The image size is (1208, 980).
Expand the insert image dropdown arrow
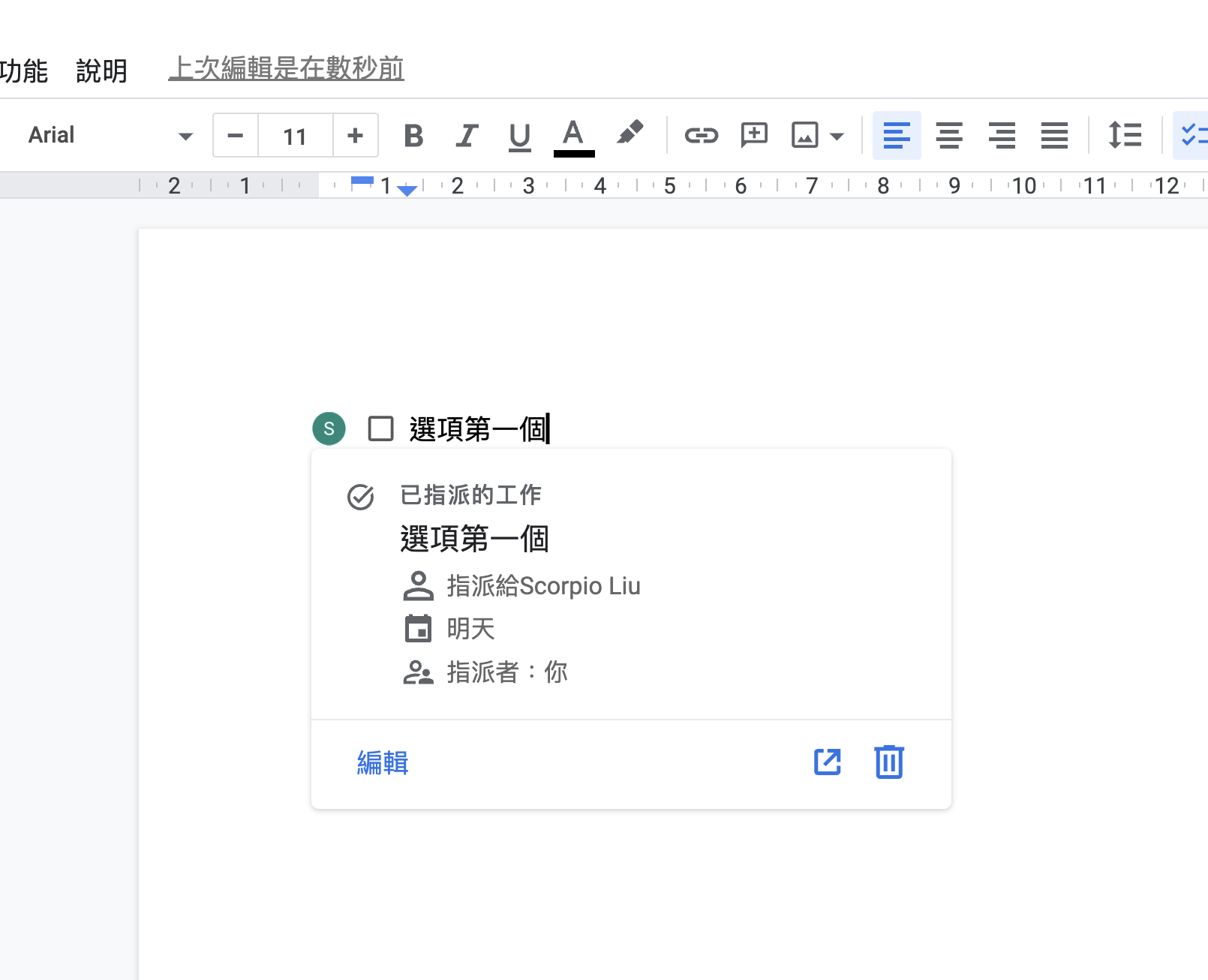pos(837,137)
